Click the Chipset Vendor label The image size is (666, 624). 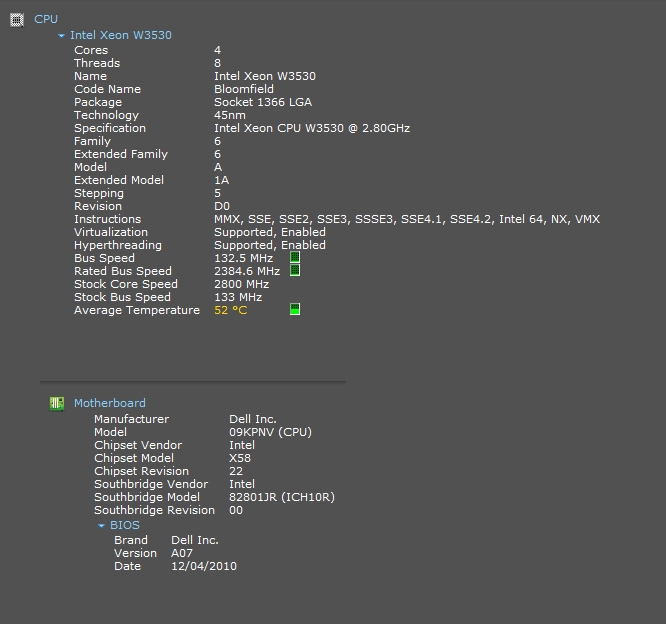138,445
